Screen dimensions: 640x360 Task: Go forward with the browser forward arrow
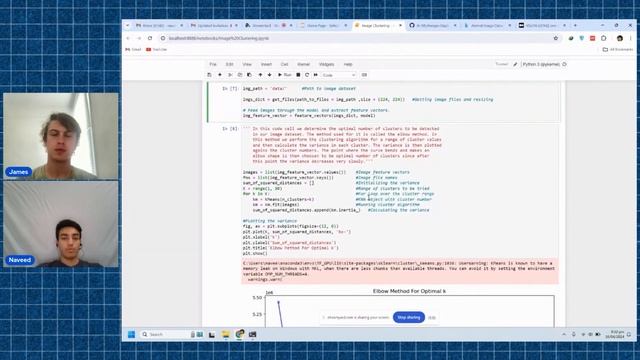139,38
